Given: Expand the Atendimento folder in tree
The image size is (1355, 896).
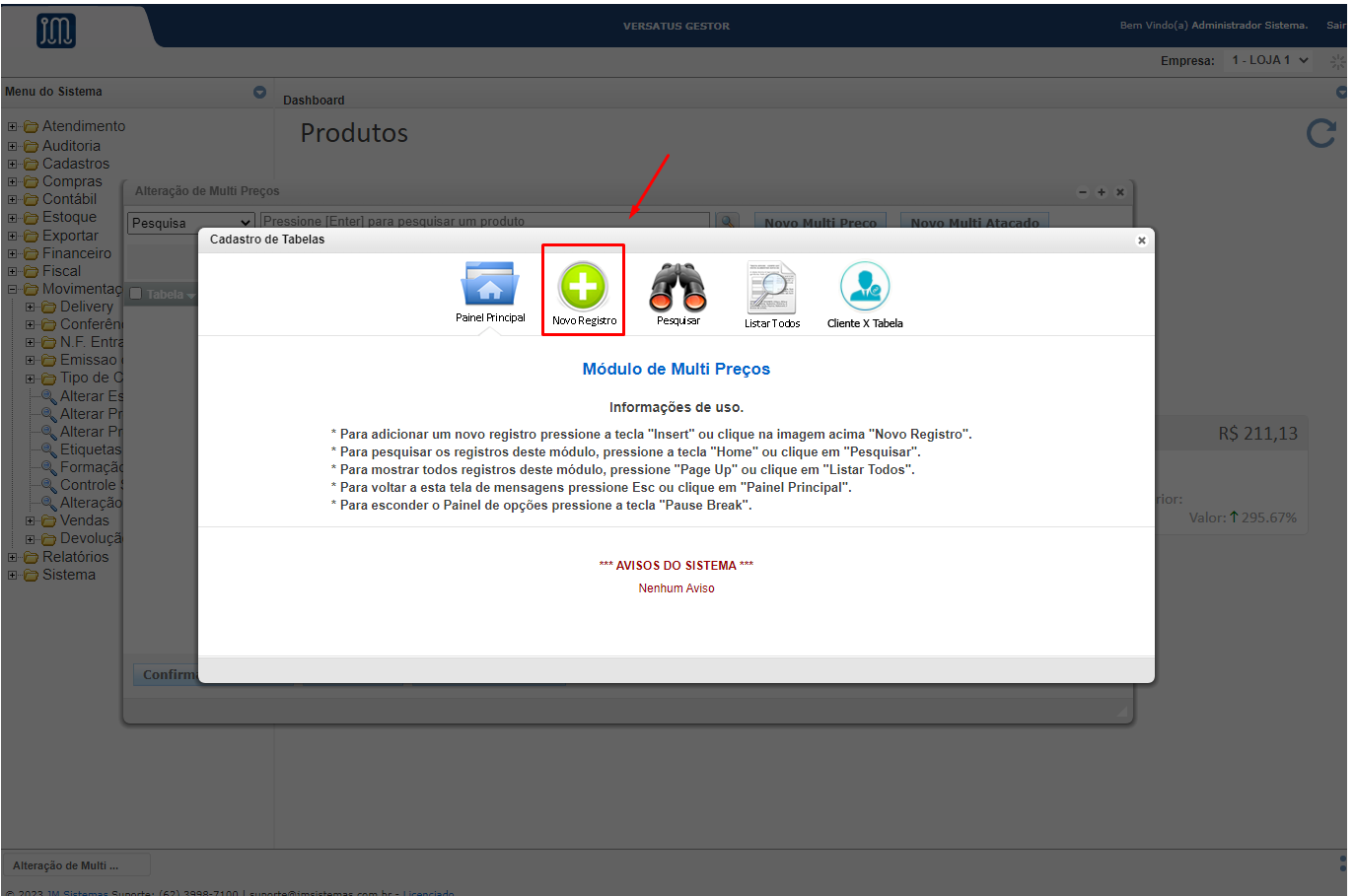Looking at the screenshot, I should 13,127.
